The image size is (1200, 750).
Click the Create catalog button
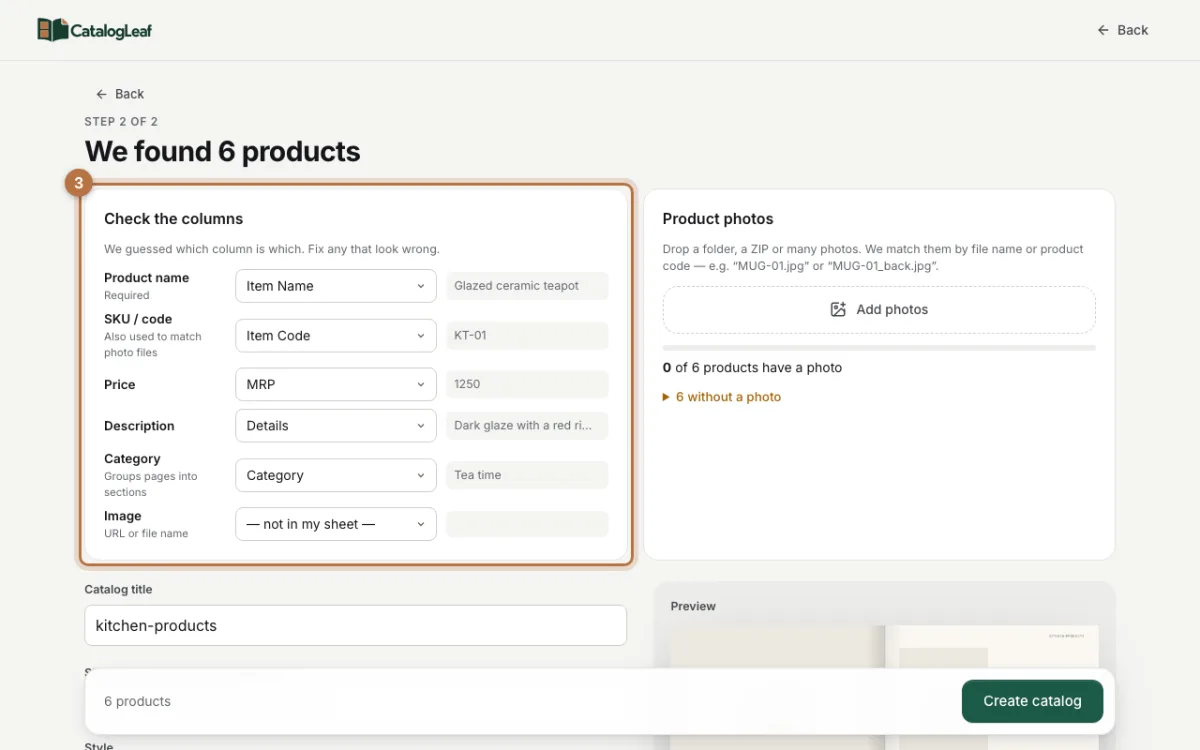(1032, 701)
